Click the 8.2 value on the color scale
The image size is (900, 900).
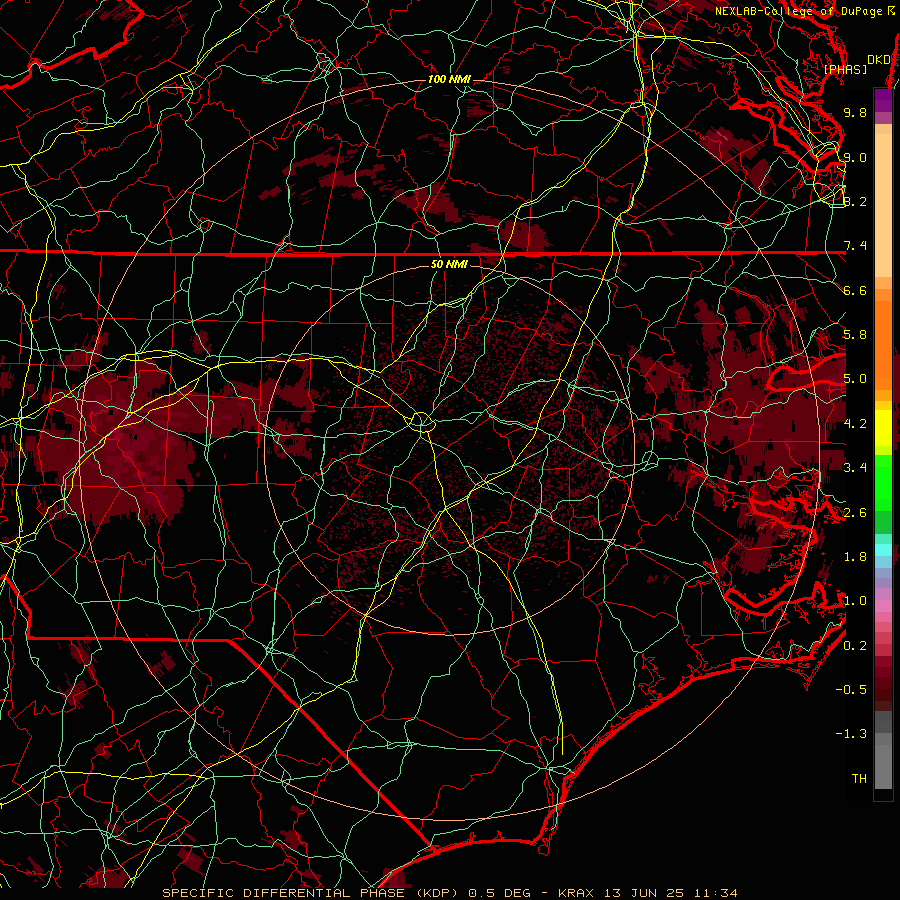pyautogui.click(x=855, y=201)
